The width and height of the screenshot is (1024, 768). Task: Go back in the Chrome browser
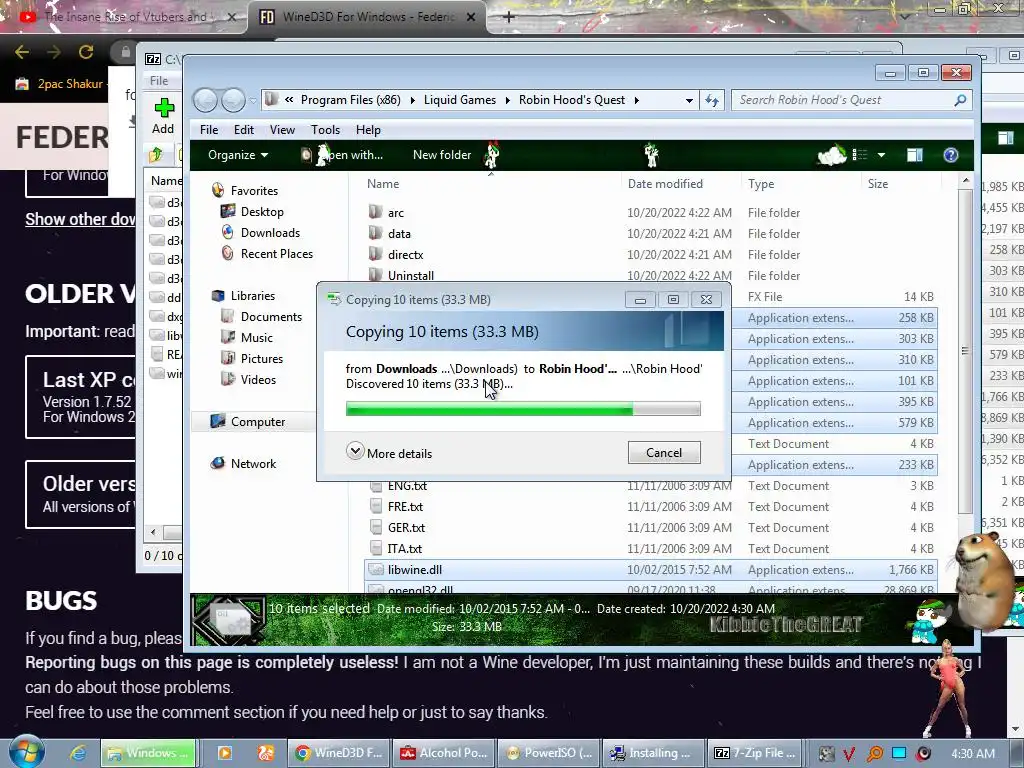(22, 52)
